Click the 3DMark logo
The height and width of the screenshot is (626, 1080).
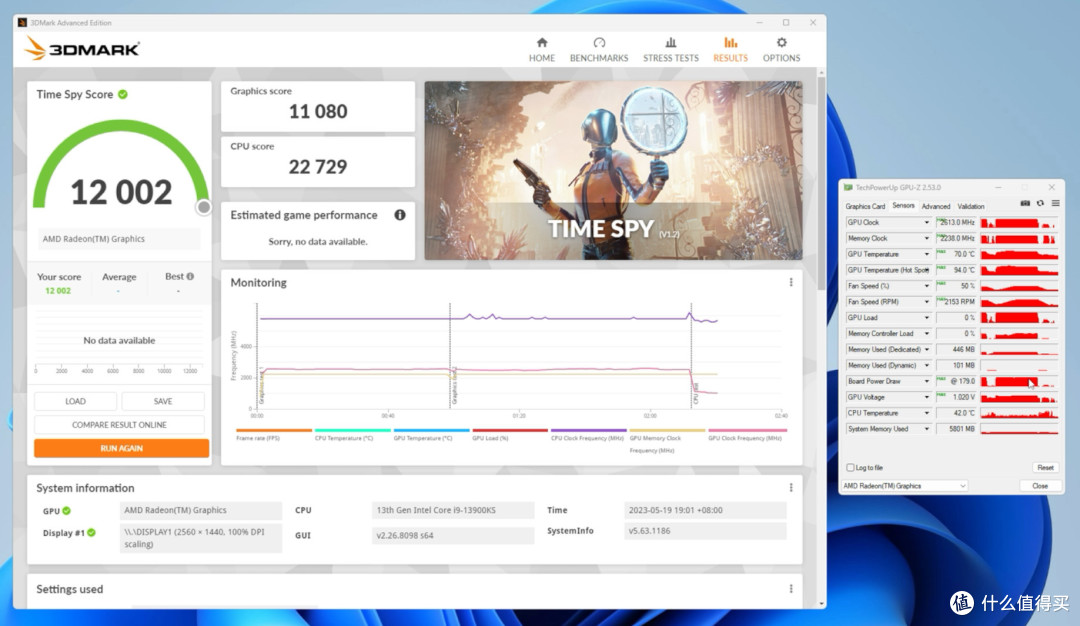[x=82, y=49]
